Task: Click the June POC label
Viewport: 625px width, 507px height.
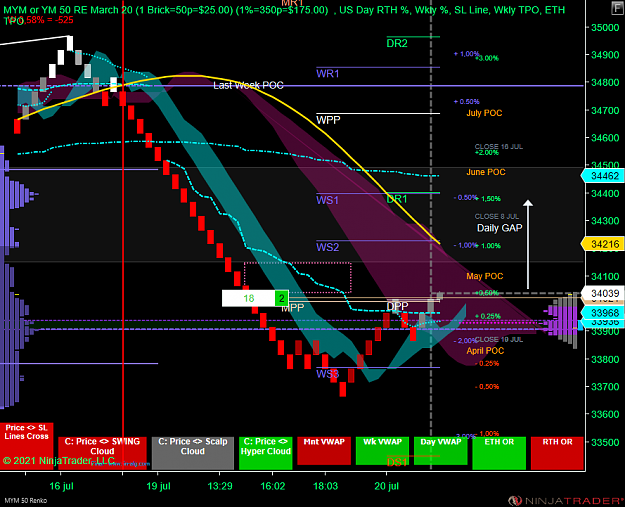Action: pos(486,172)
